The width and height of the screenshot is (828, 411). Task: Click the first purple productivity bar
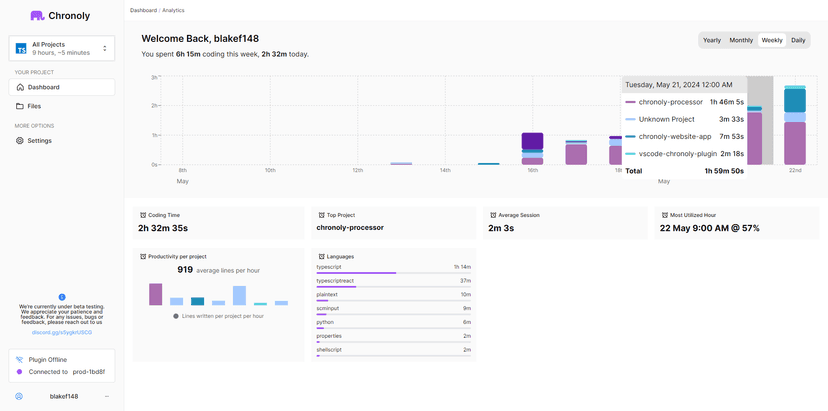point(155,294)
